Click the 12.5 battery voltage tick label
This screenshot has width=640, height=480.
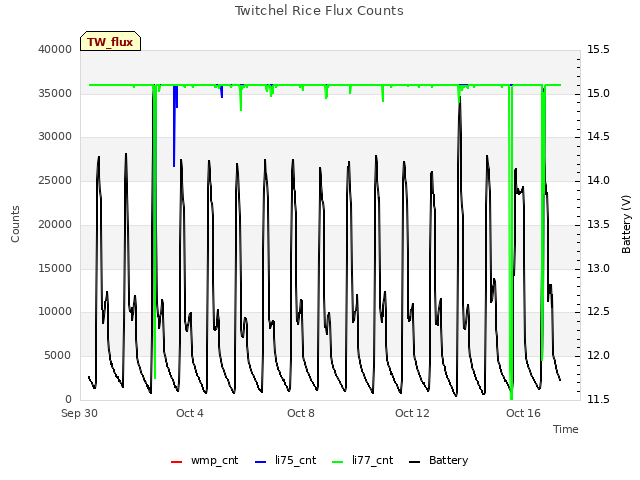598,312
